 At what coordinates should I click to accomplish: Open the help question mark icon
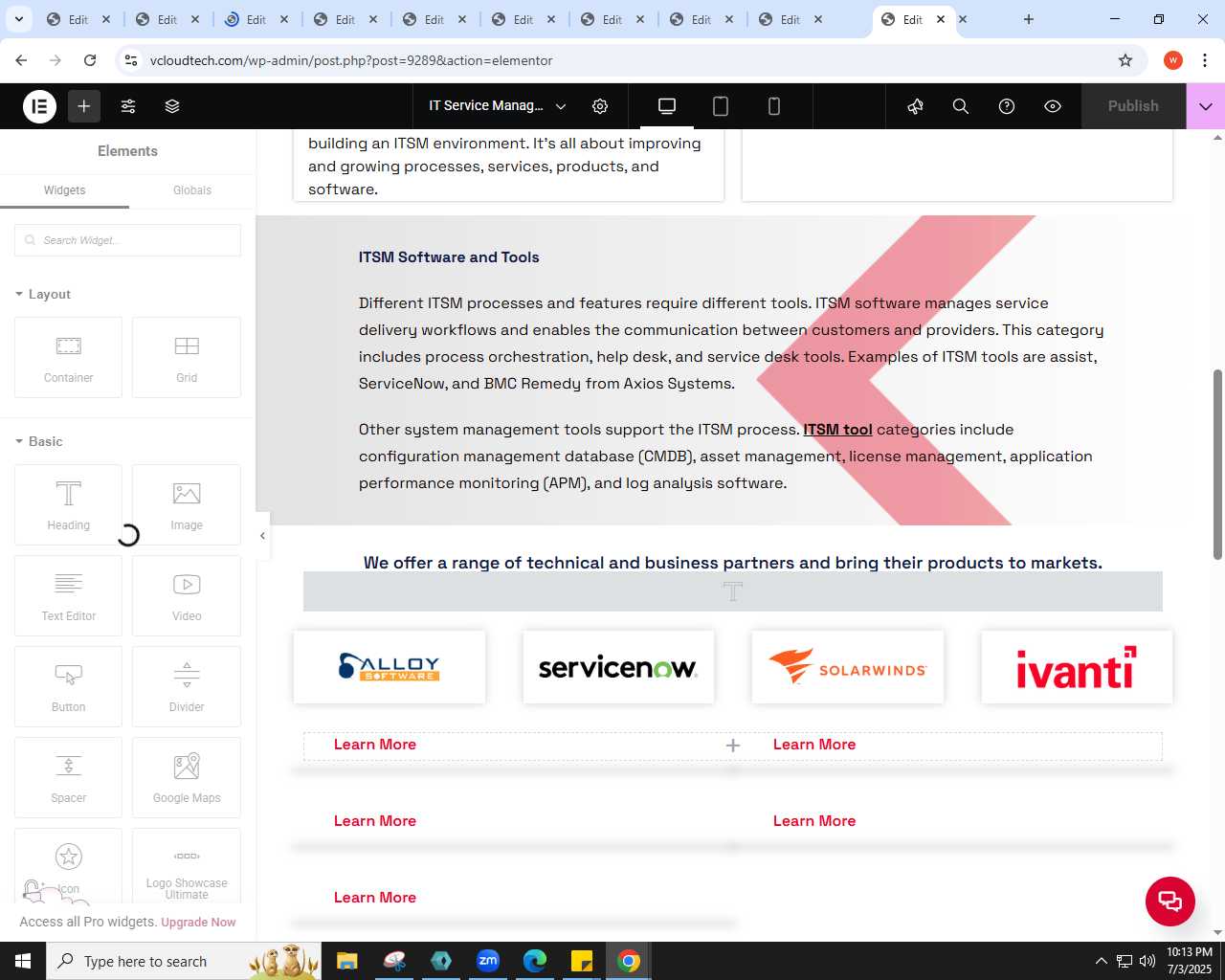(1007, 106)
